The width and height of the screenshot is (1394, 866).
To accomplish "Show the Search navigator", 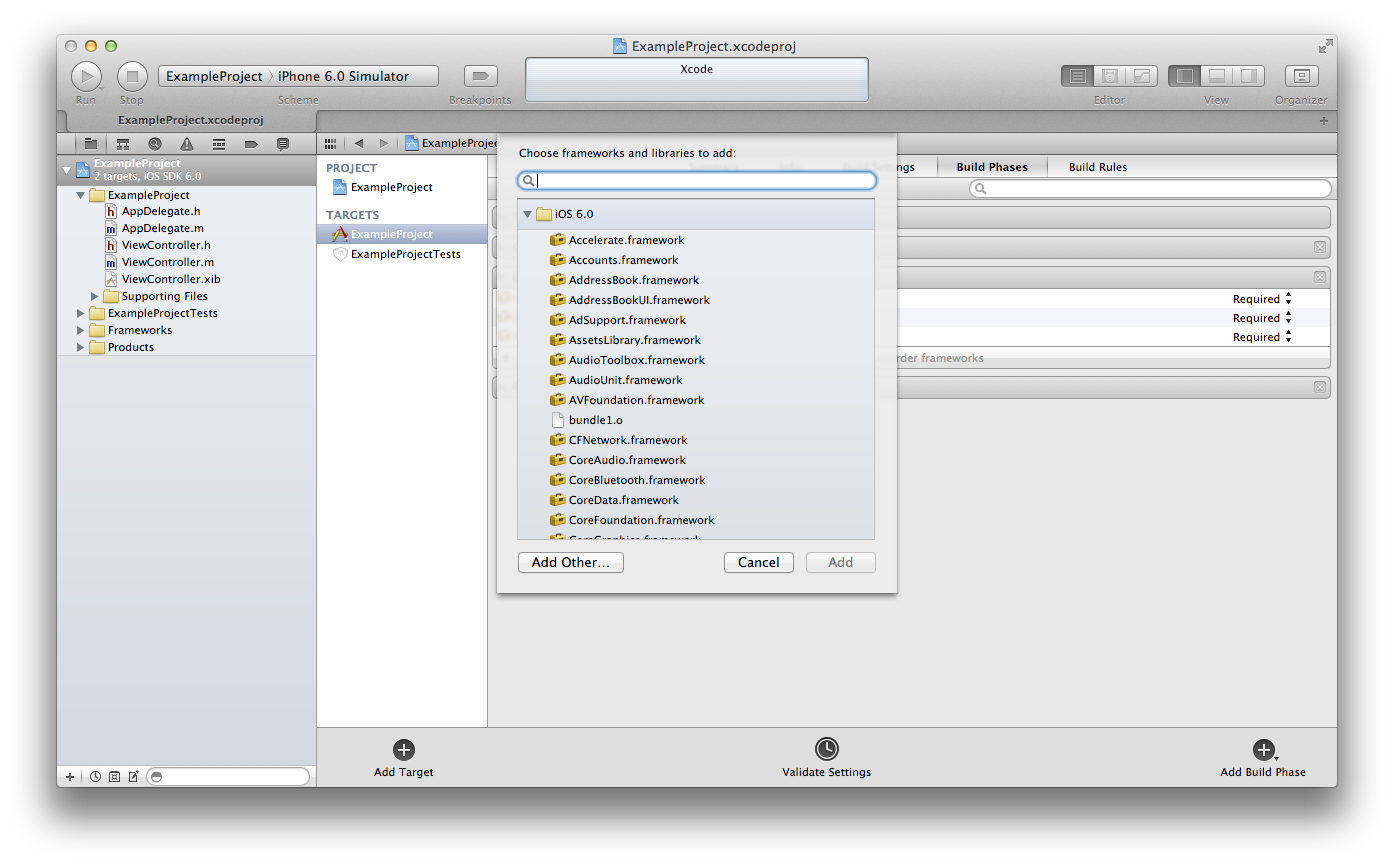I will [x=155, y=144].
